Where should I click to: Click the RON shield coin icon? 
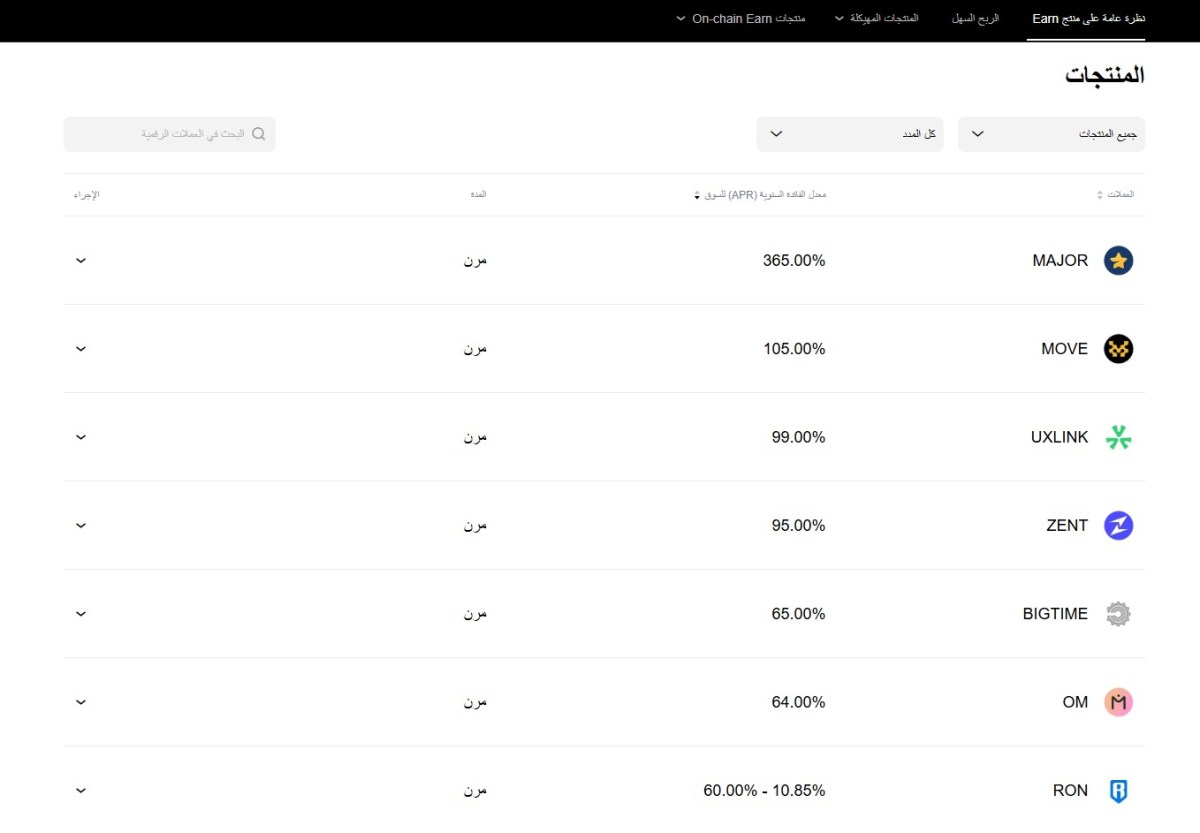(x=1118, y=791)
